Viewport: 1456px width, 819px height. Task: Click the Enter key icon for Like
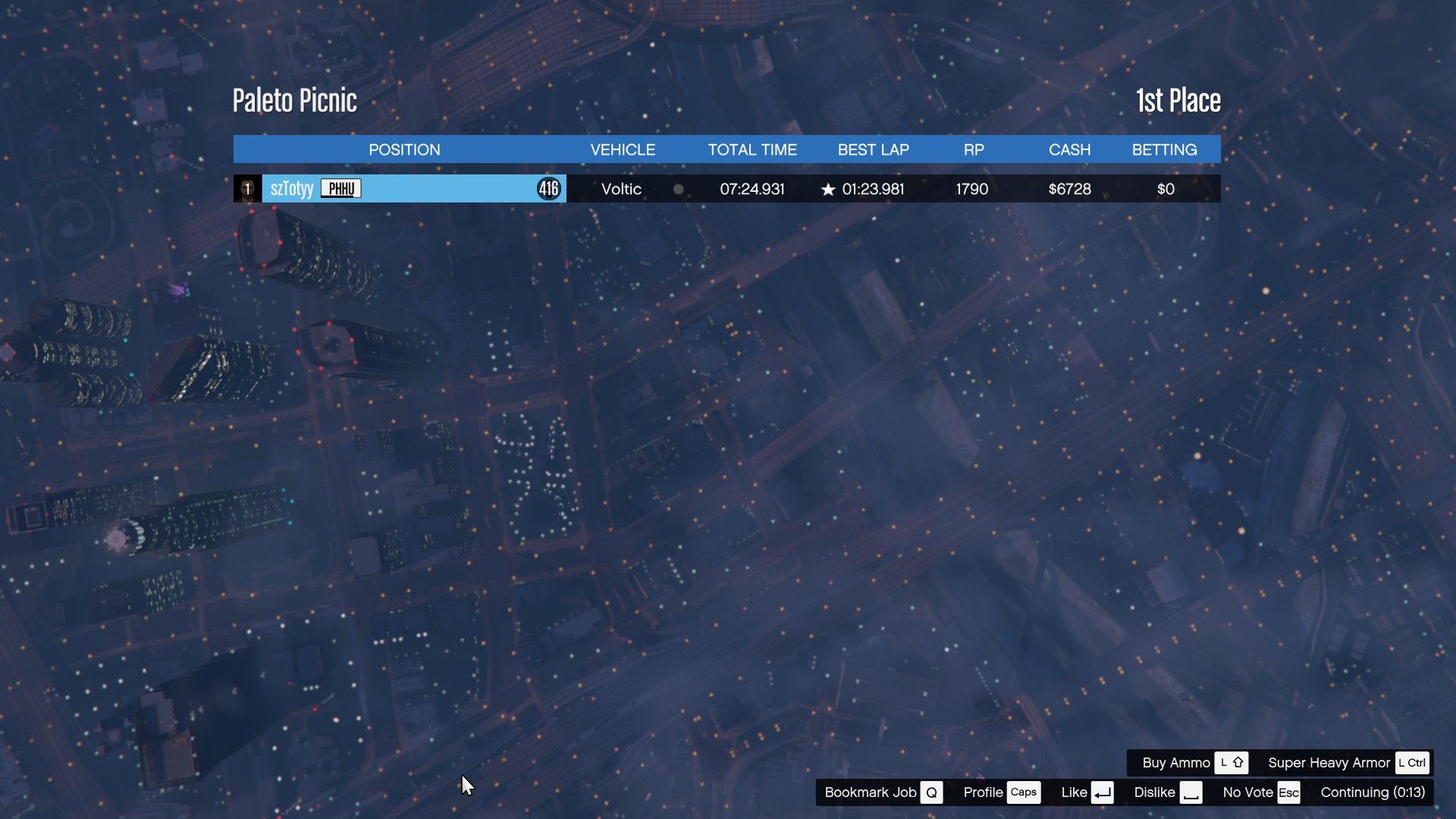tap(1103, 792)
